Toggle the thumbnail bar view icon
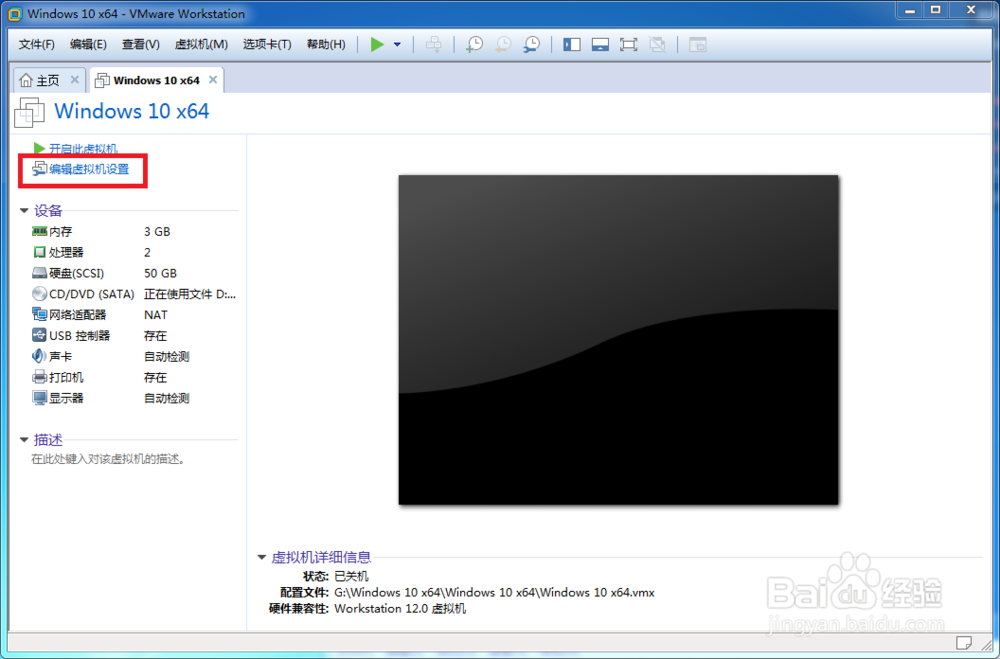 pos(600,45)
